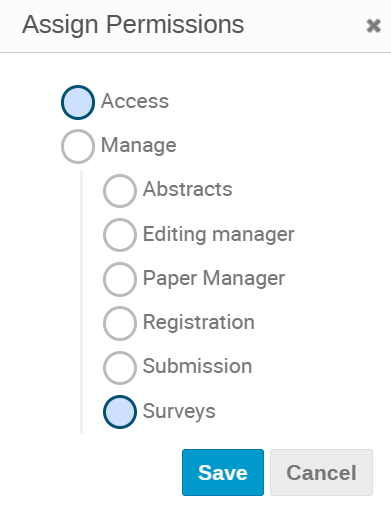391x517 pixels.
Task: Toggle the Access permission checkbox
Action: coord(78,102)
